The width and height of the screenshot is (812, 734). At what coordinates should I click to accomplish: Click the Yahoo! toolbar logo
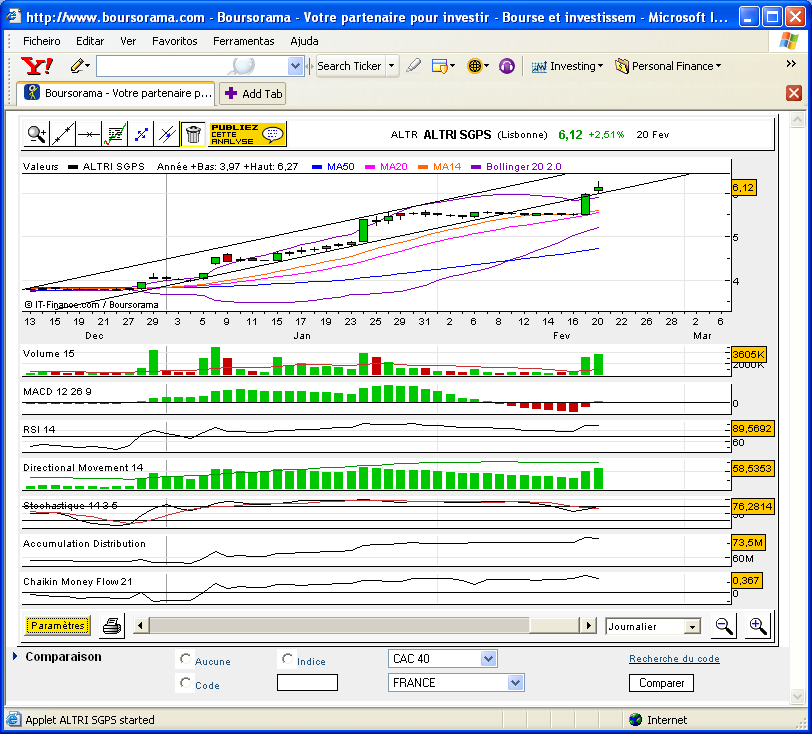pos(37,66)
